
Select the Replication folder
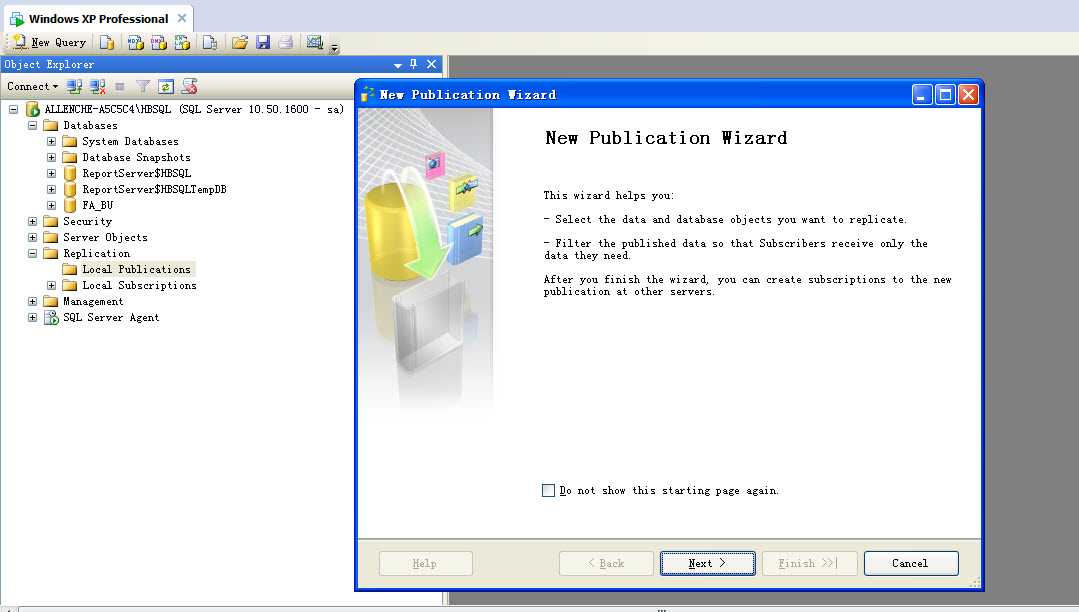tap(96, 253)
